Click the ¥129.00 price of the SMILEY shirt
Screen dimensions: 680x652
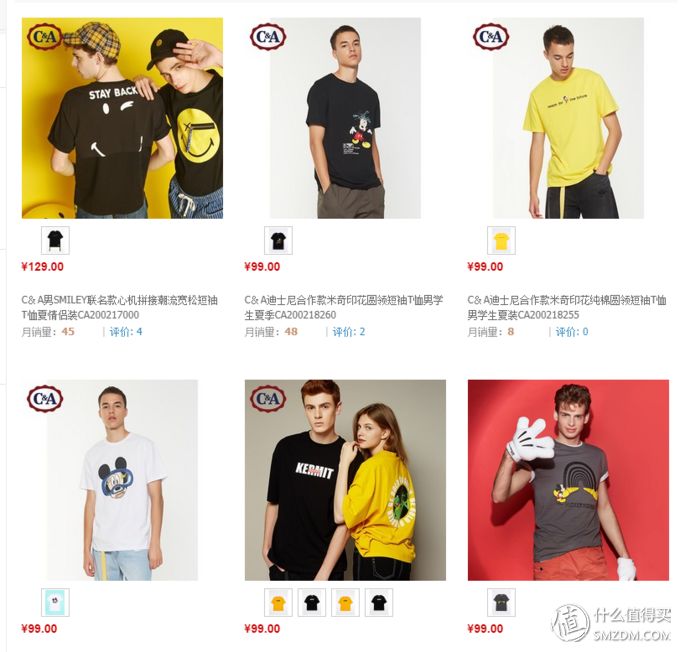[42, 266]
